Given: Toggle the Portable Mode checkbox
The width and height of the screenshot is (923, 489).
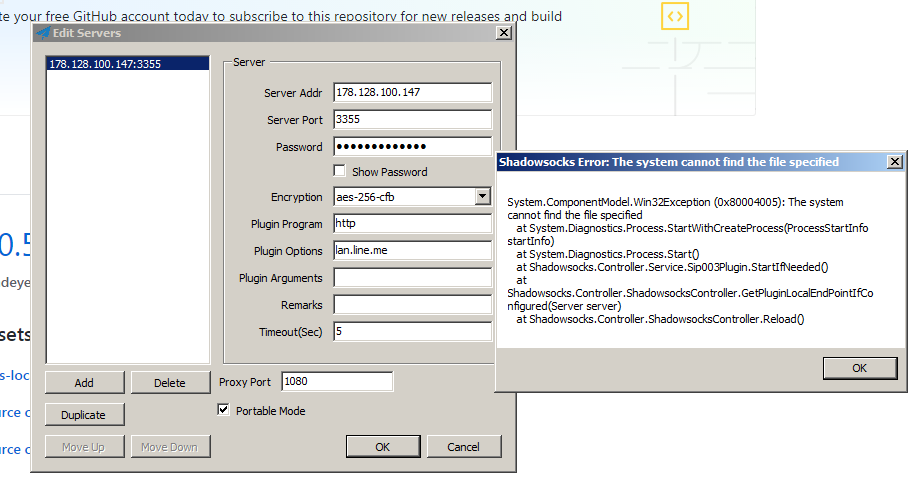Looking at the screenshot, I should 223,410.
